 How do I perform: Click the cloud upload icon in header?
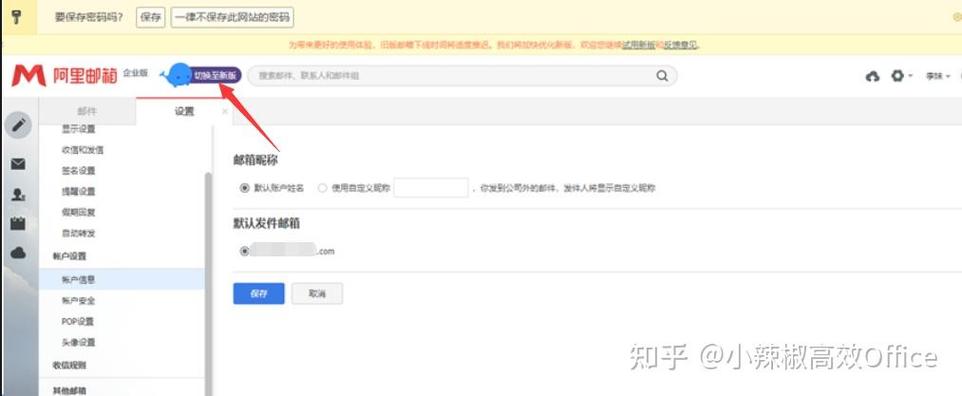coord(872,76)
